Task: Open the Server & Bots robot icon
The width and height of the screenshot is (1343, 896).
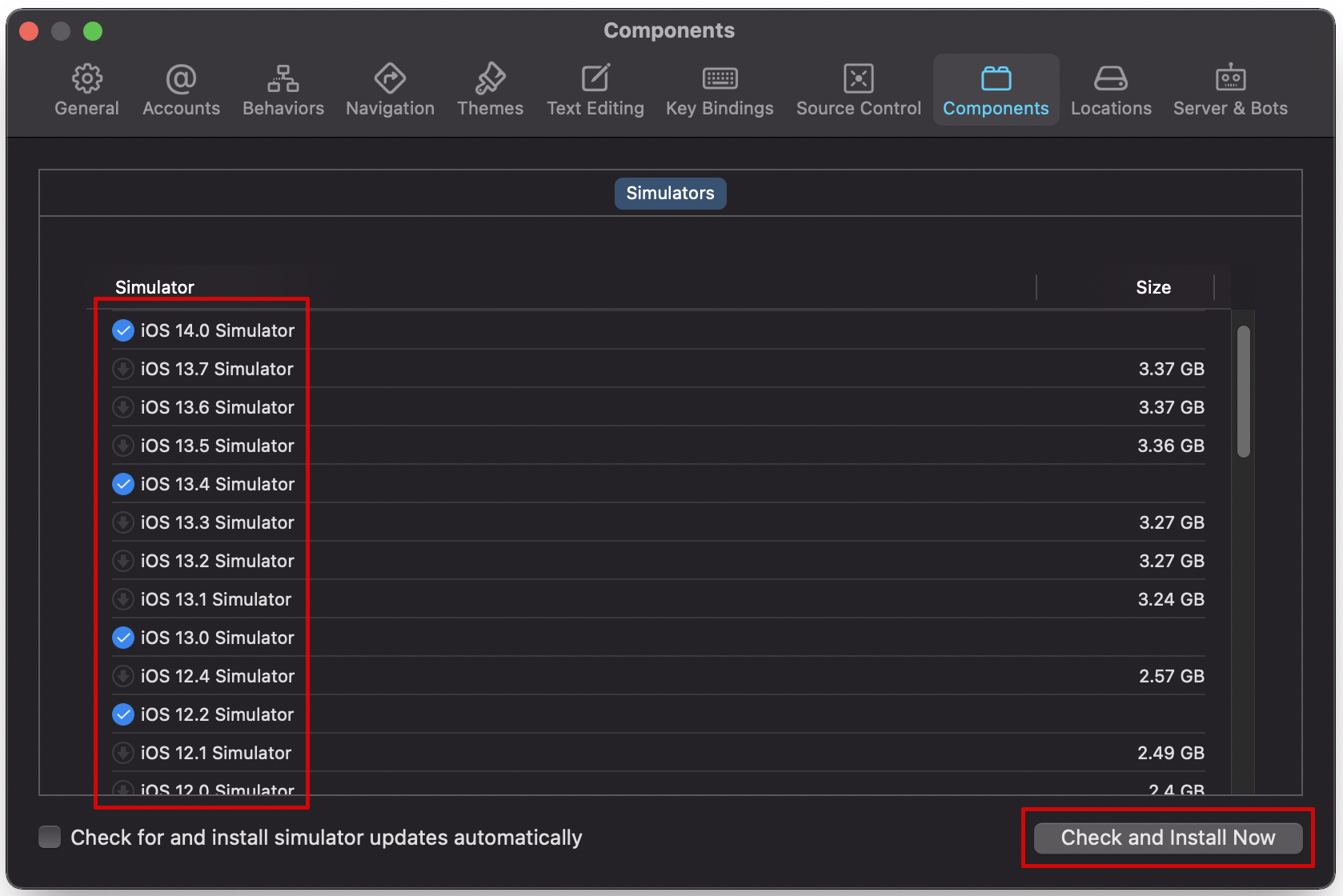Action: tap(1230, 78)
